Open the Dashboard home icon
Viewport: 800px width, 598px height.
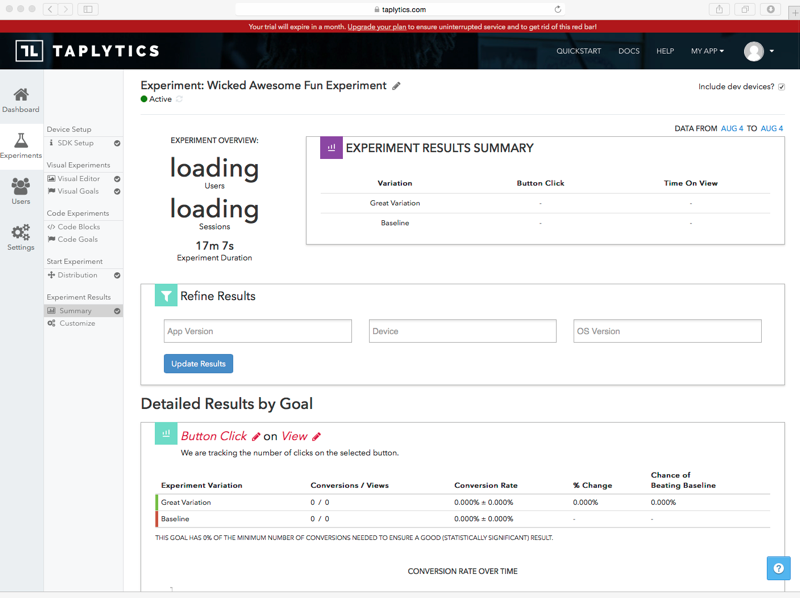[21, 94]
